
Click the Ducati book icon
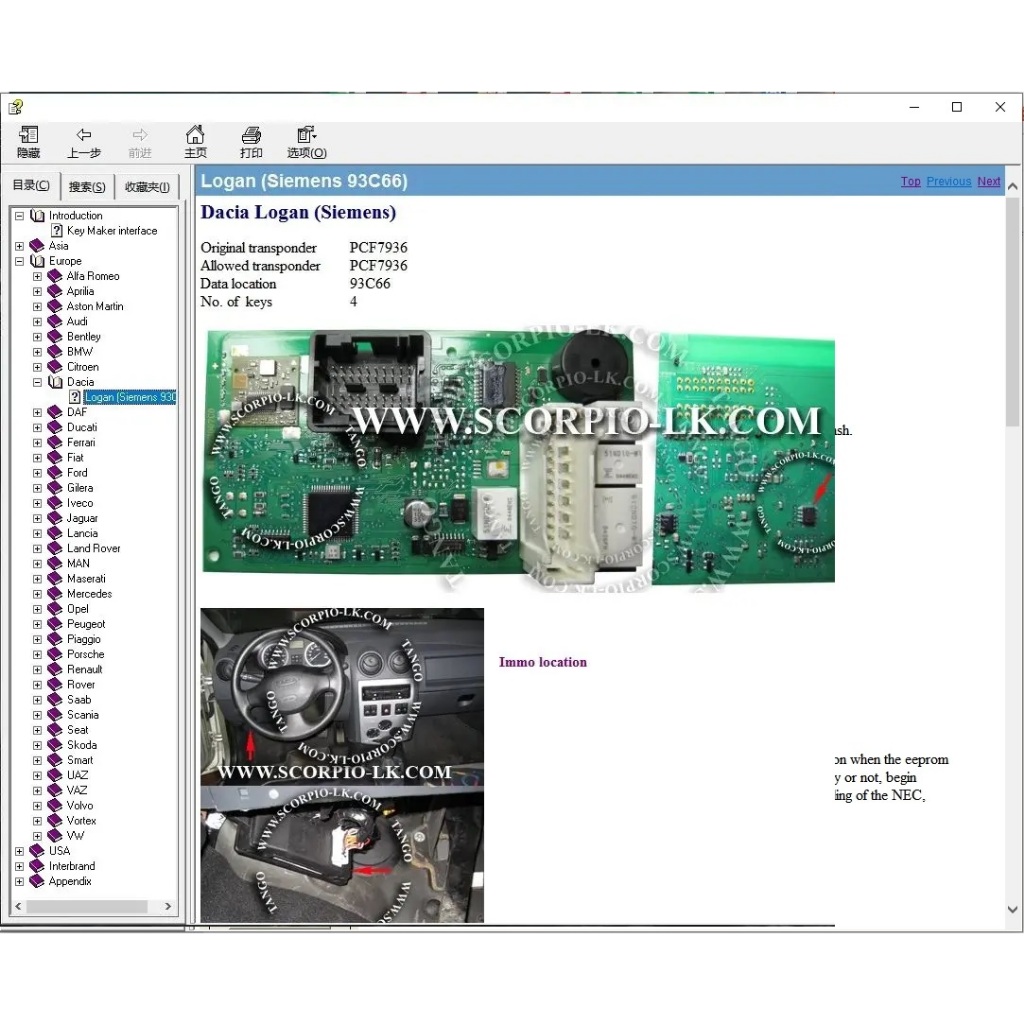tap(56, 427)
